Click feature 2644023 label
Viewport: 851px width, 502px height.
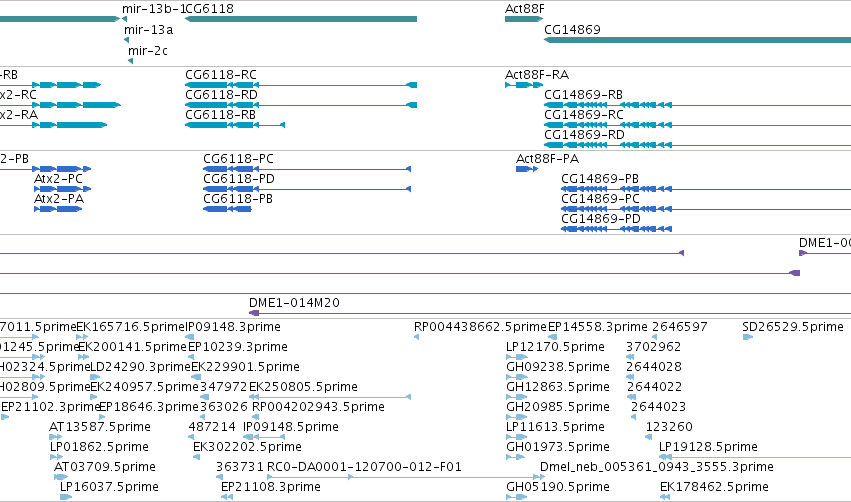[x=658, y=407]
